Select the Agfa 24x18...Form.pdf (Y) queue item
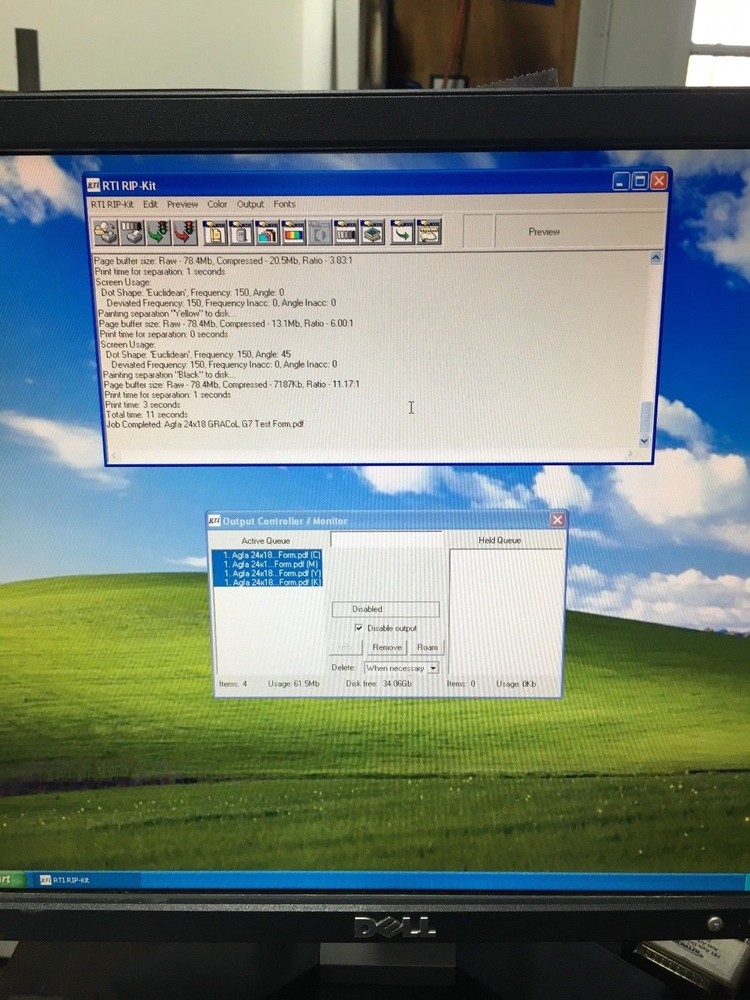The width and height of the screenshot is (750, 1000). click(x=267, y=573)
